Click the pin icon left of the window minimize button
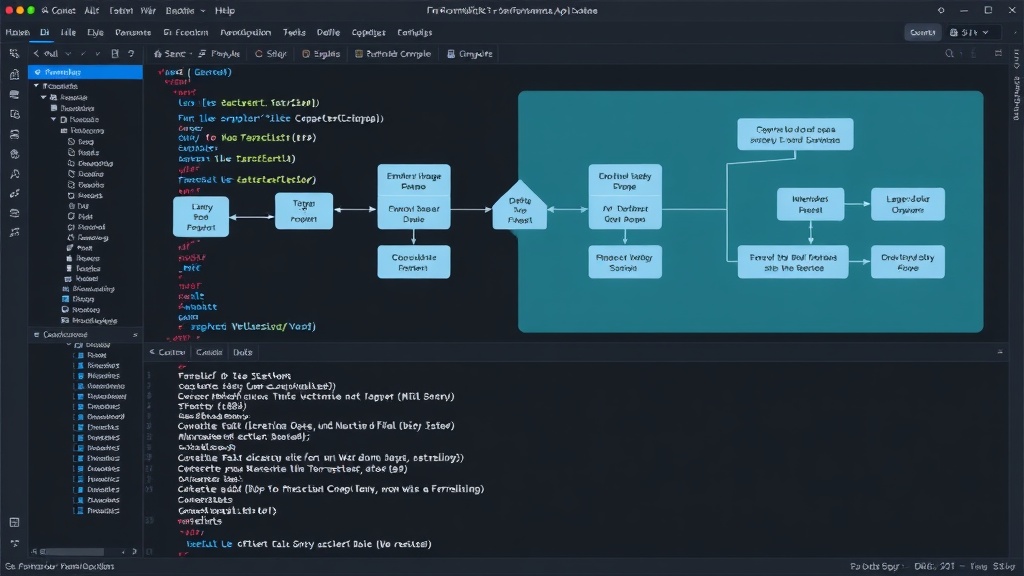This screenshot has width=1024, height=576. click(x=940, y=10)
